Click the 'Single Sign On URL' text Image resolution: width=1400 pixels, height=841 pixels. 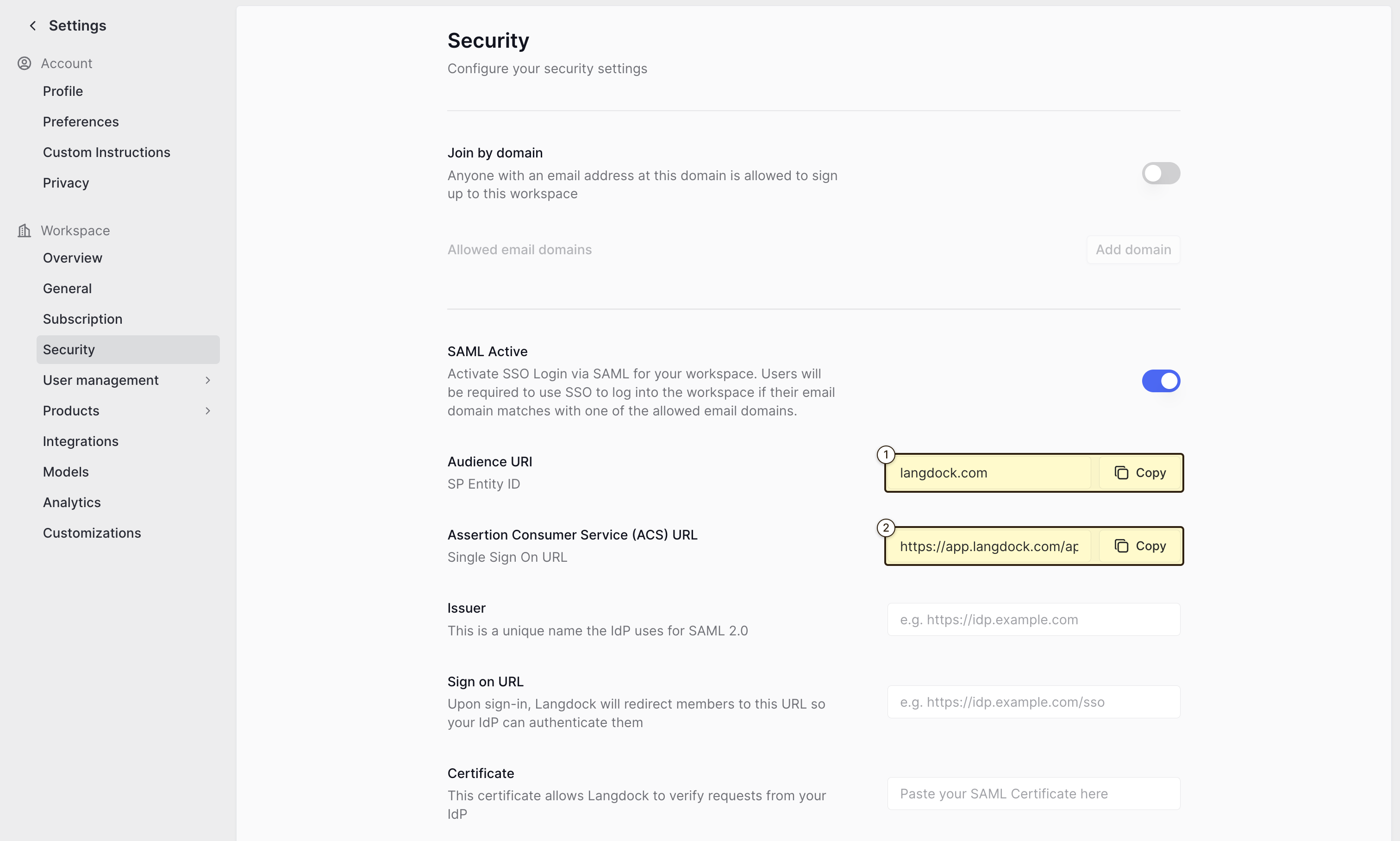[507, 557]
